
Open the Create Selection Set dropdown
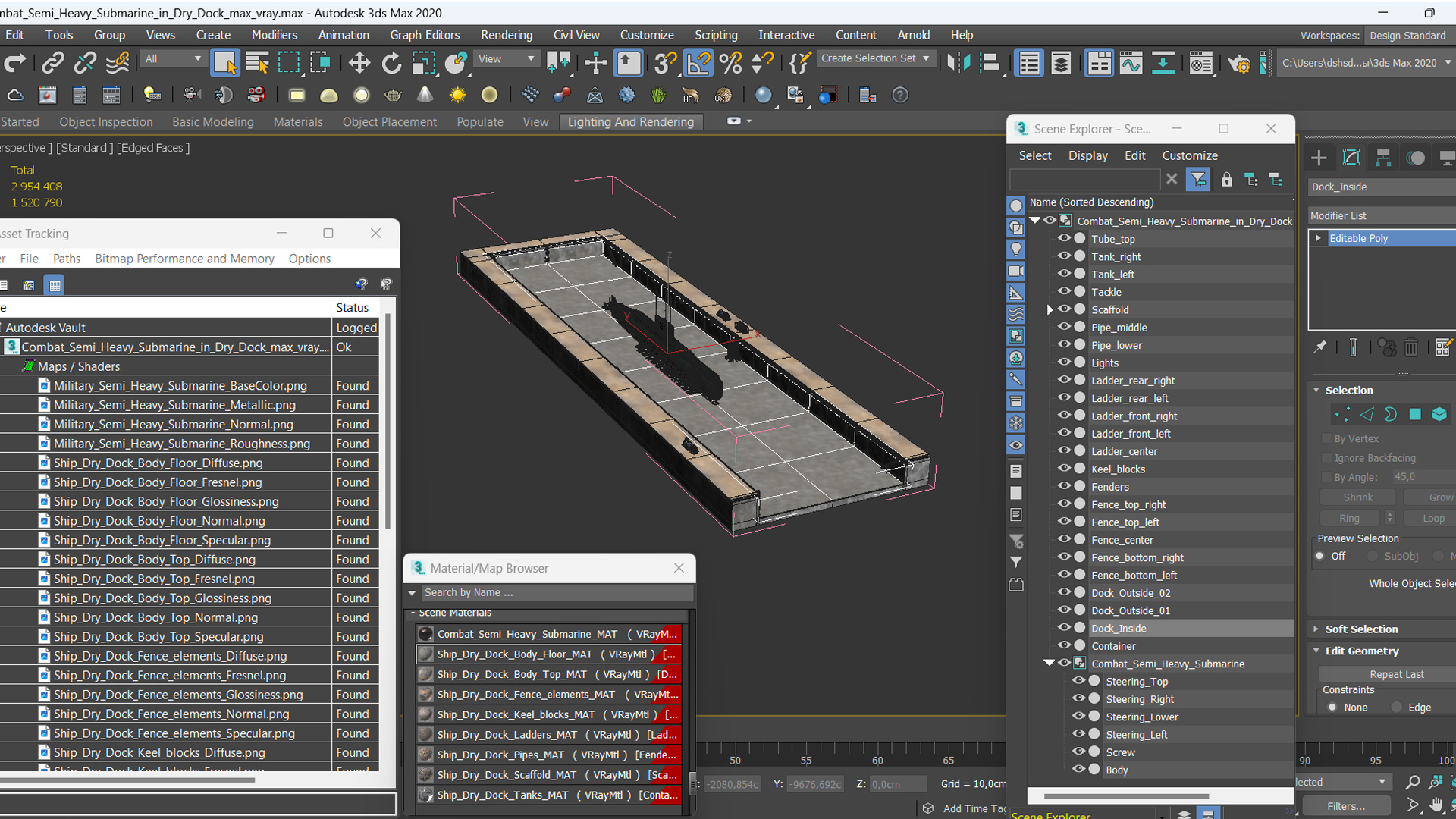tap(877, 58)
